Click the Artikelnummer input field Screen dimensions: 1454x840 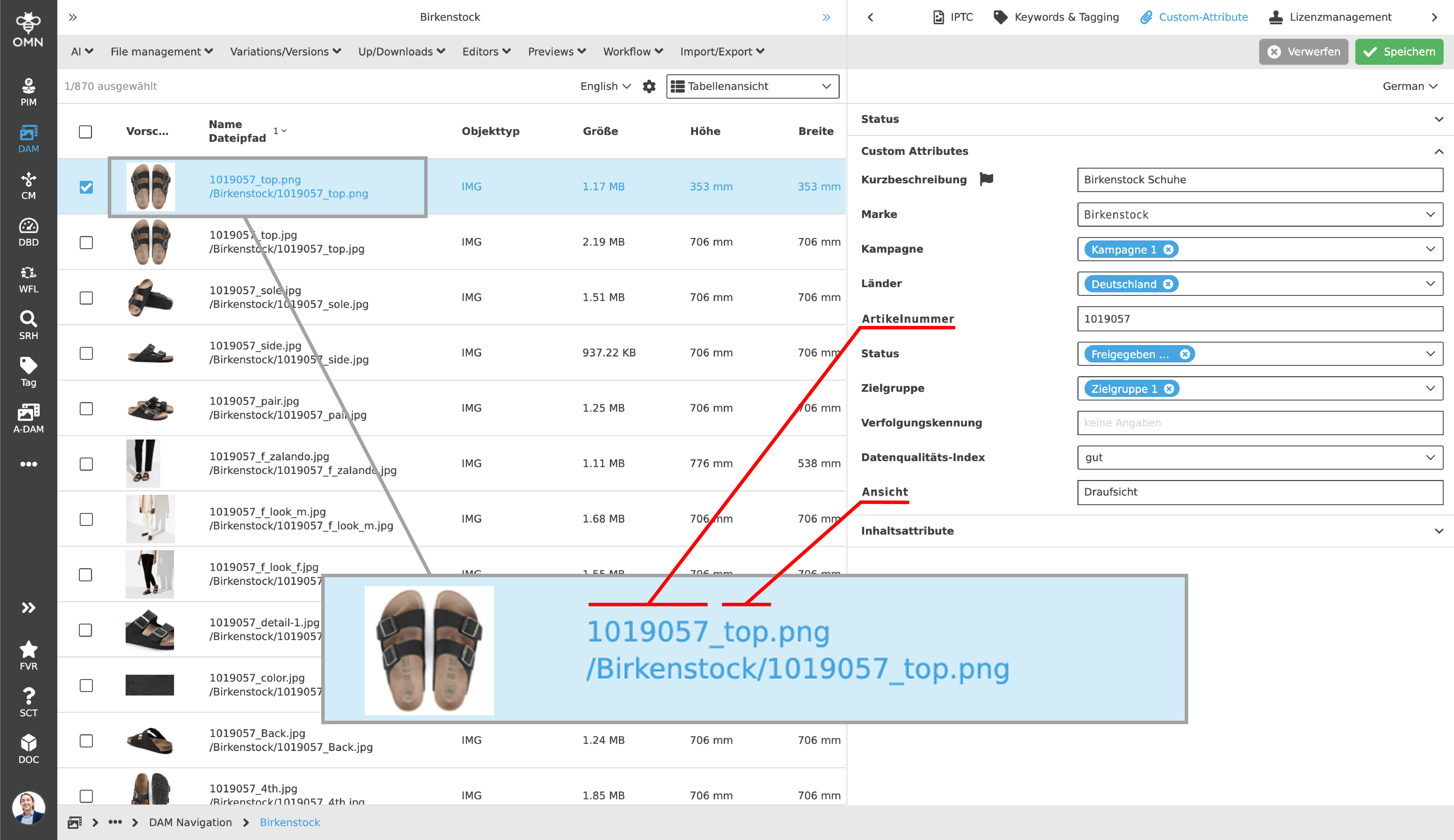tap(1260, 319)
